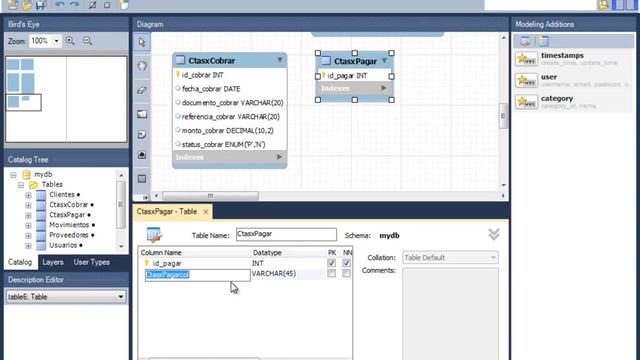Click the toggle grid toolbar icon
This screenshot has width=640, height=360.
click(92, 5)
